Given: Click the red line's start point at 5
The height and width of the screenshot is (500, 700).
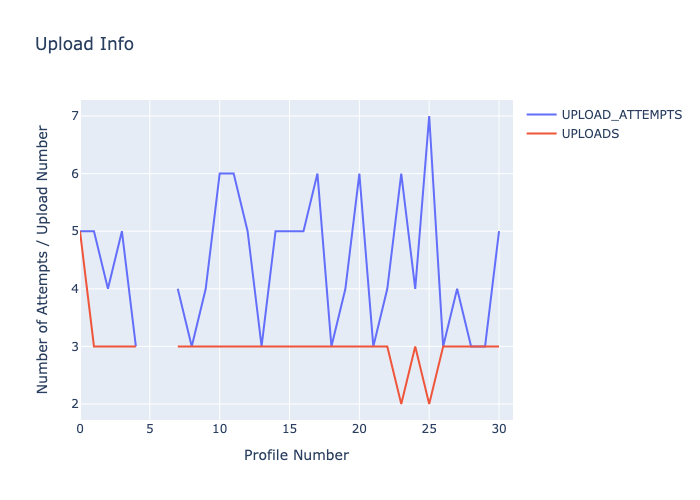Looking at the screenshot, I should click(81, 232).
